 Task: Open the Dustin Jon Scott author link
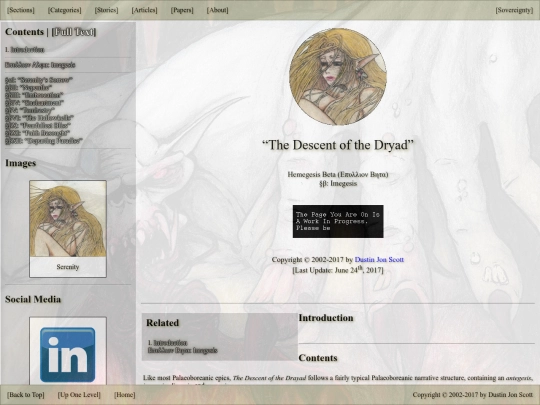click(379, 260)
